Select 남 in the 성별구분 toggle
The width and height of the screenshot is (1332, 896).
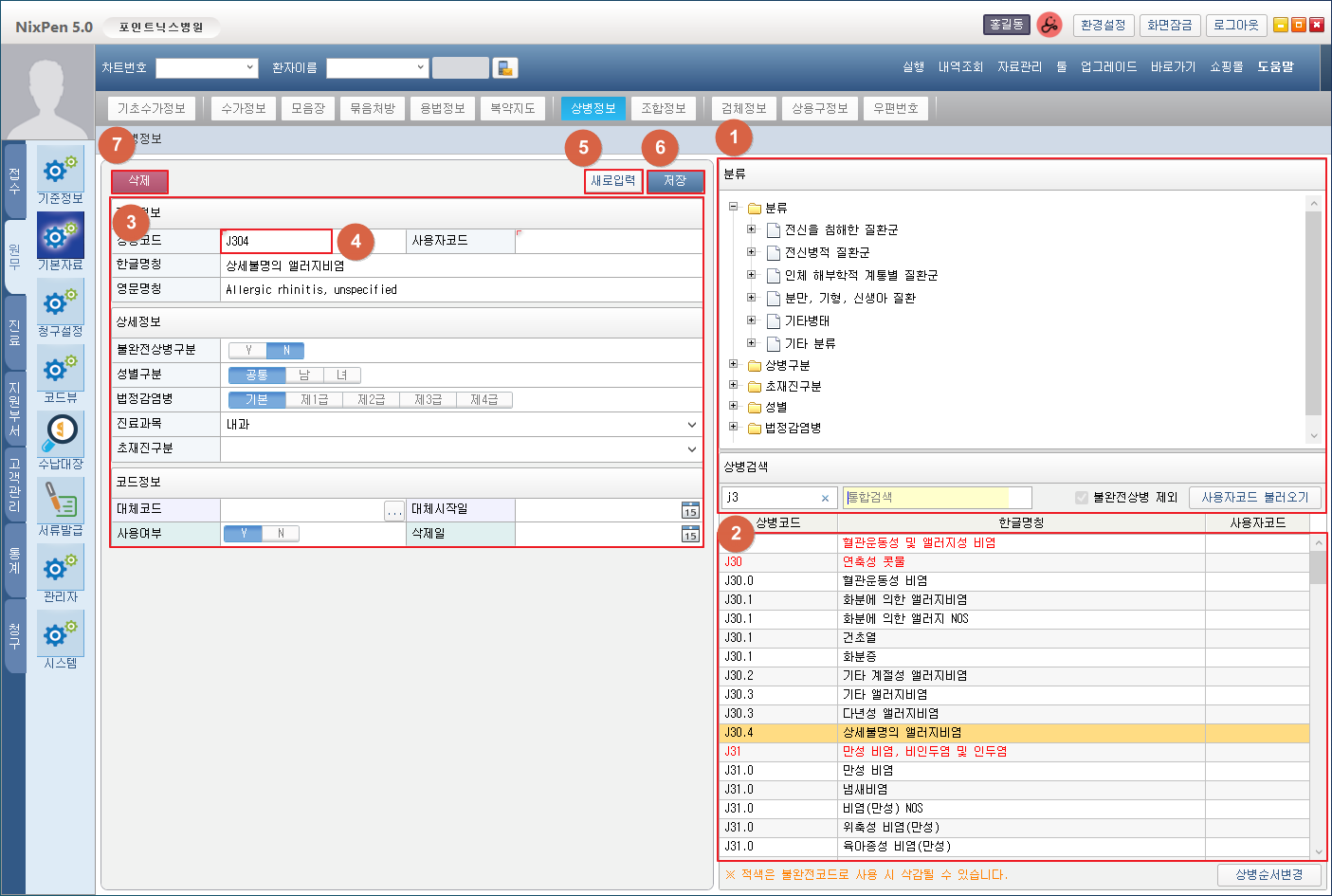coord(304,375)
